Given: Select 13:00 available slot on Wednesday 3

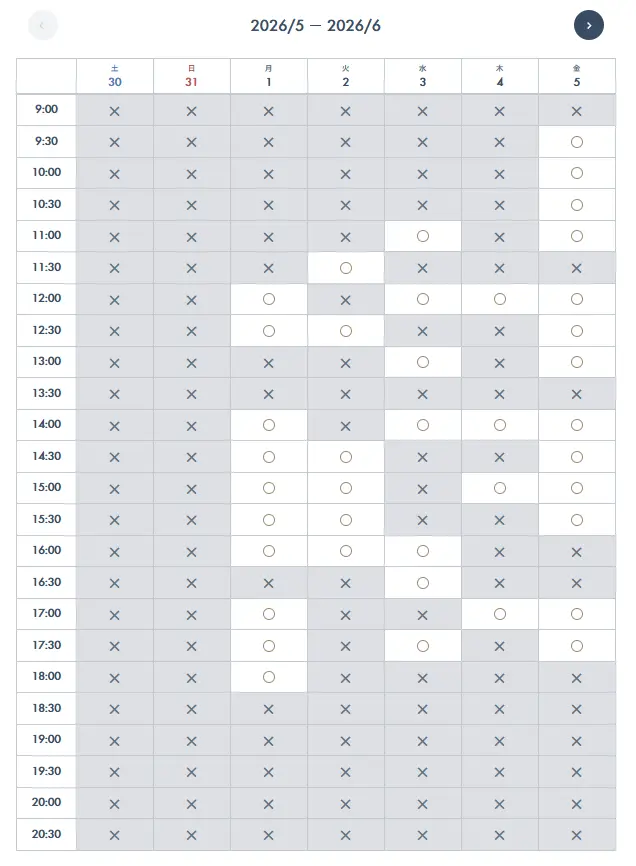Looking at the screenshot, I should pyautogui.click(x=423, y=362).
